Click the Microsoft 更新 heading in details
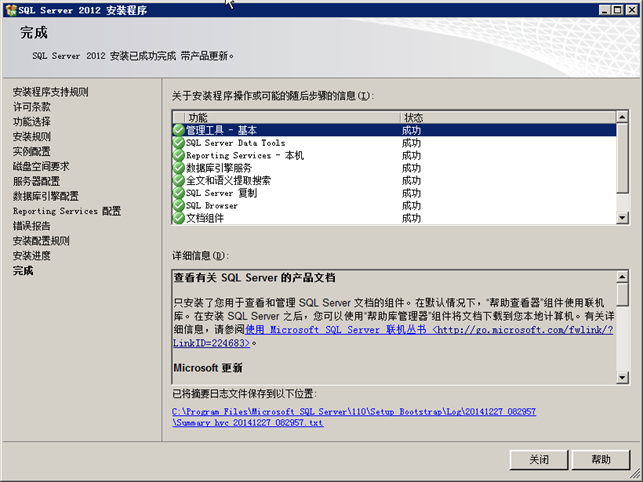The height and width of the screenshot is (482, 643). tap(208, 368)
